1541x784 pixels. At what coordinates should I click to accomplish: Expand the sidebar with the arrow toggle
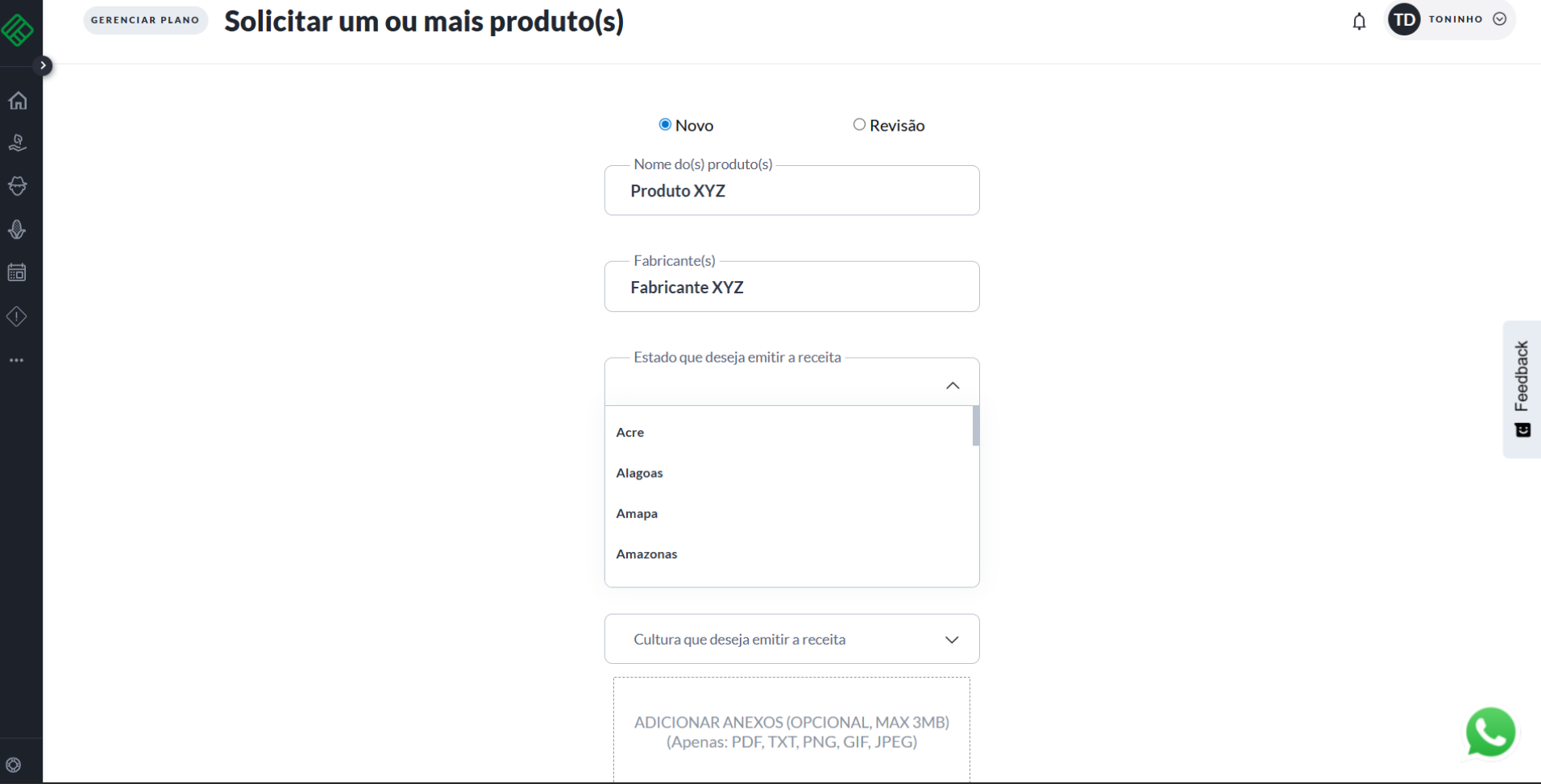(x=44, y=65)
